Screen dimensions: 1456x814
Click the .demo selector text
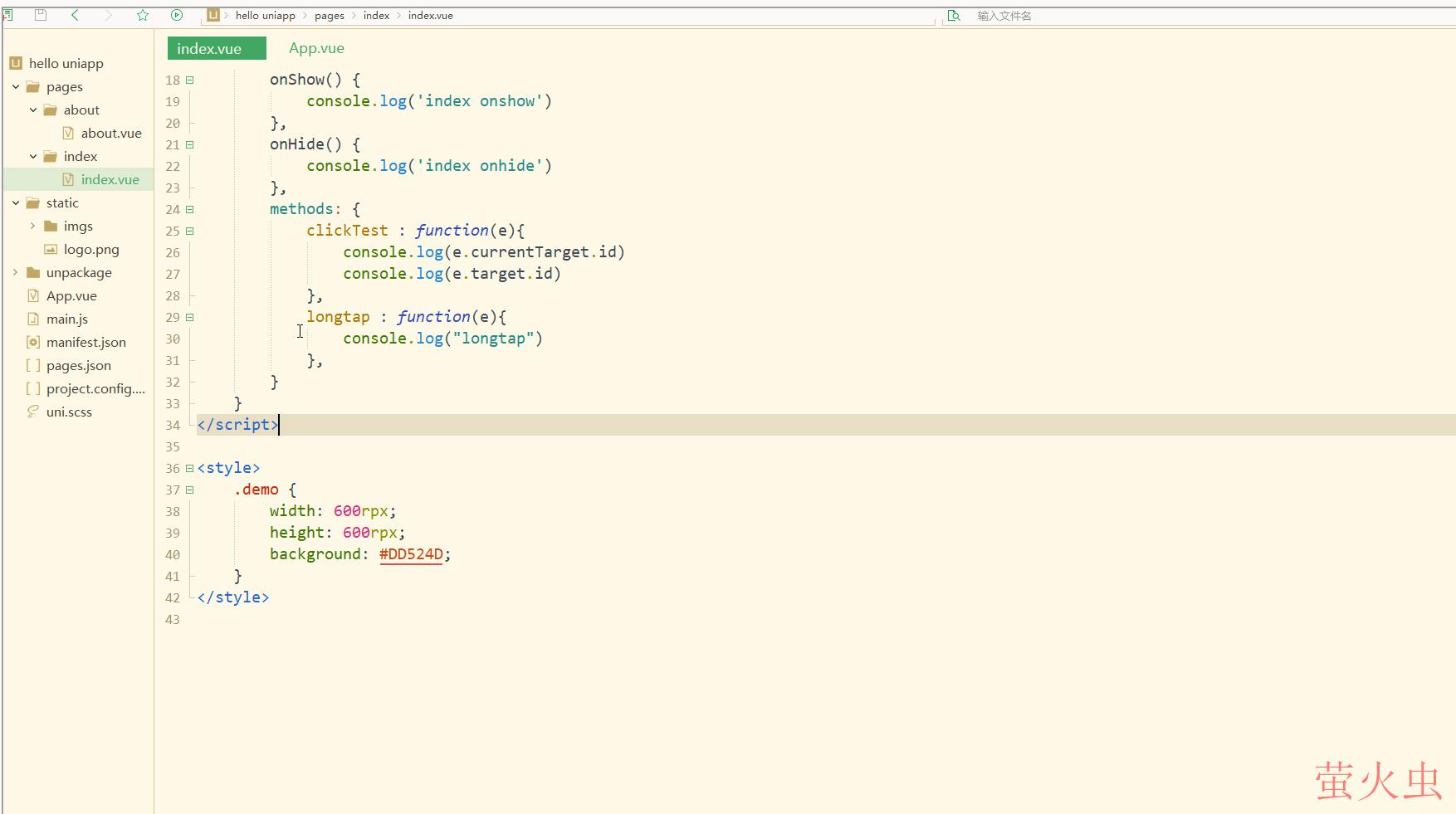pyautogui.click(x=256, y=490)
